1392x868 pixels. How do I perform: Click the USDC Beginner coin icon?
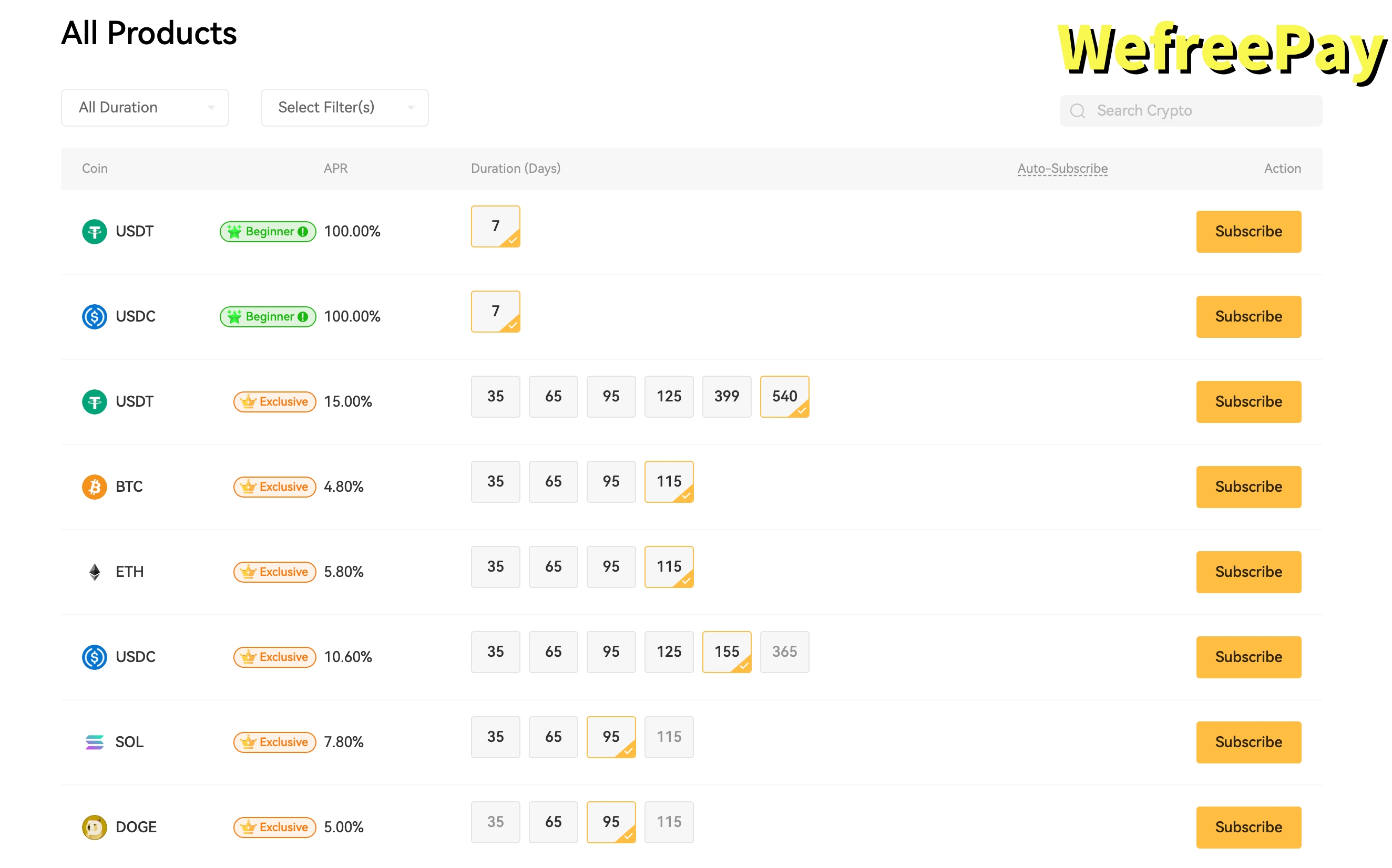click(94, 317)
